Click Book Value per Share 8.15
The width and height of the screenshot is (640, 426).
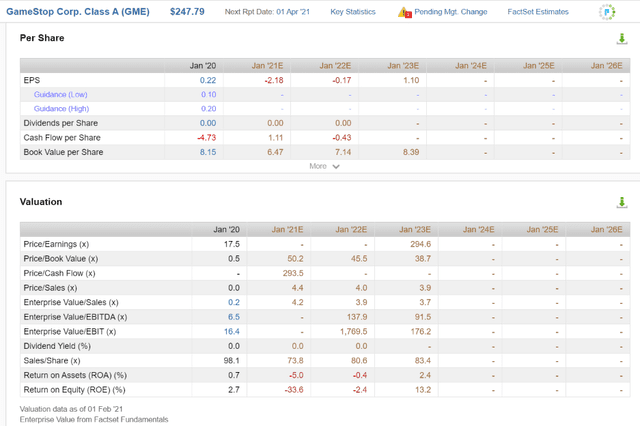(x=208, y=152)
